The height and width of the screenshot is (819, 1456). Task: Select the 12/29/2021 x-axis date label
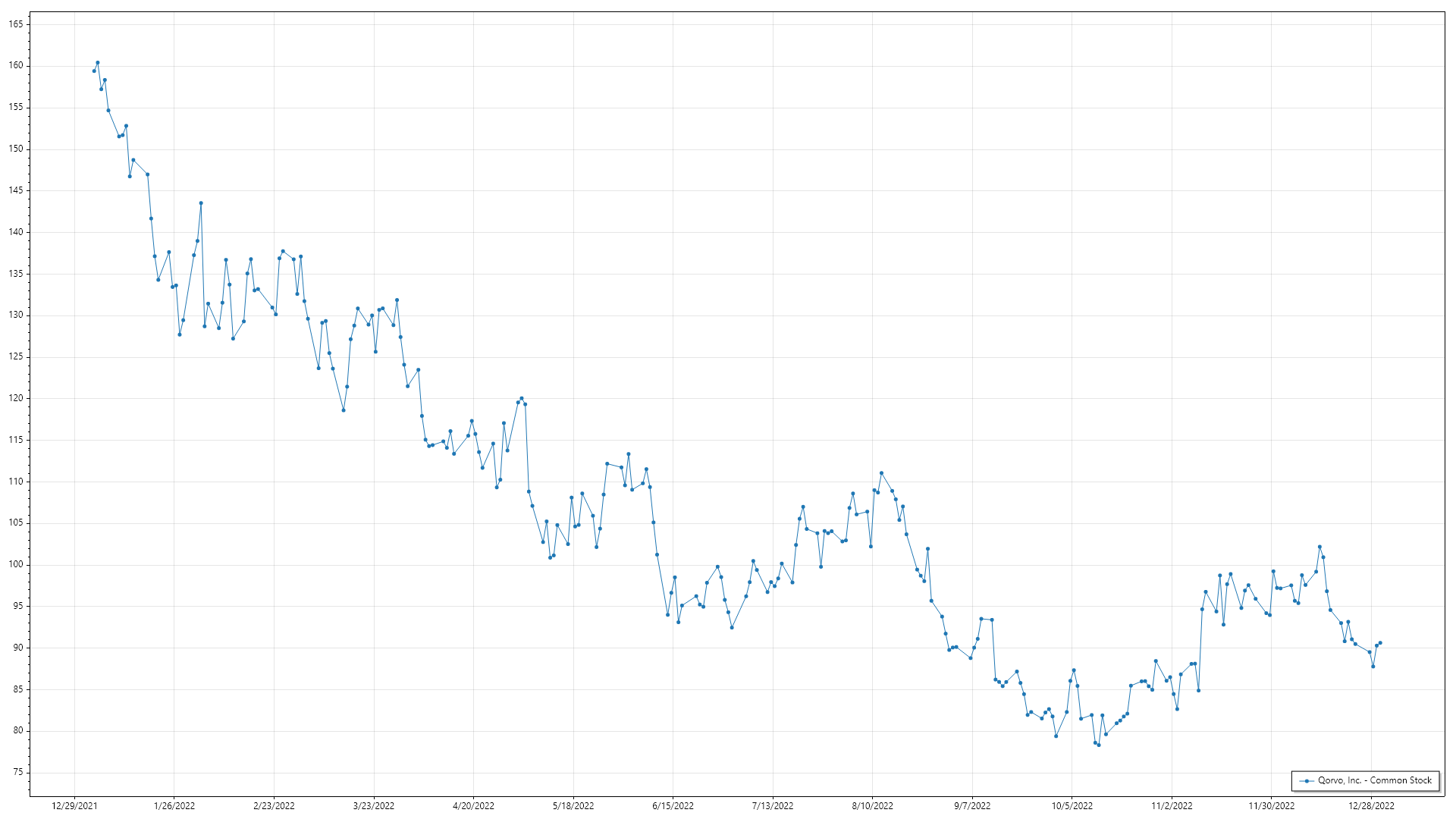pyautogui.click(x=74, y=806)
